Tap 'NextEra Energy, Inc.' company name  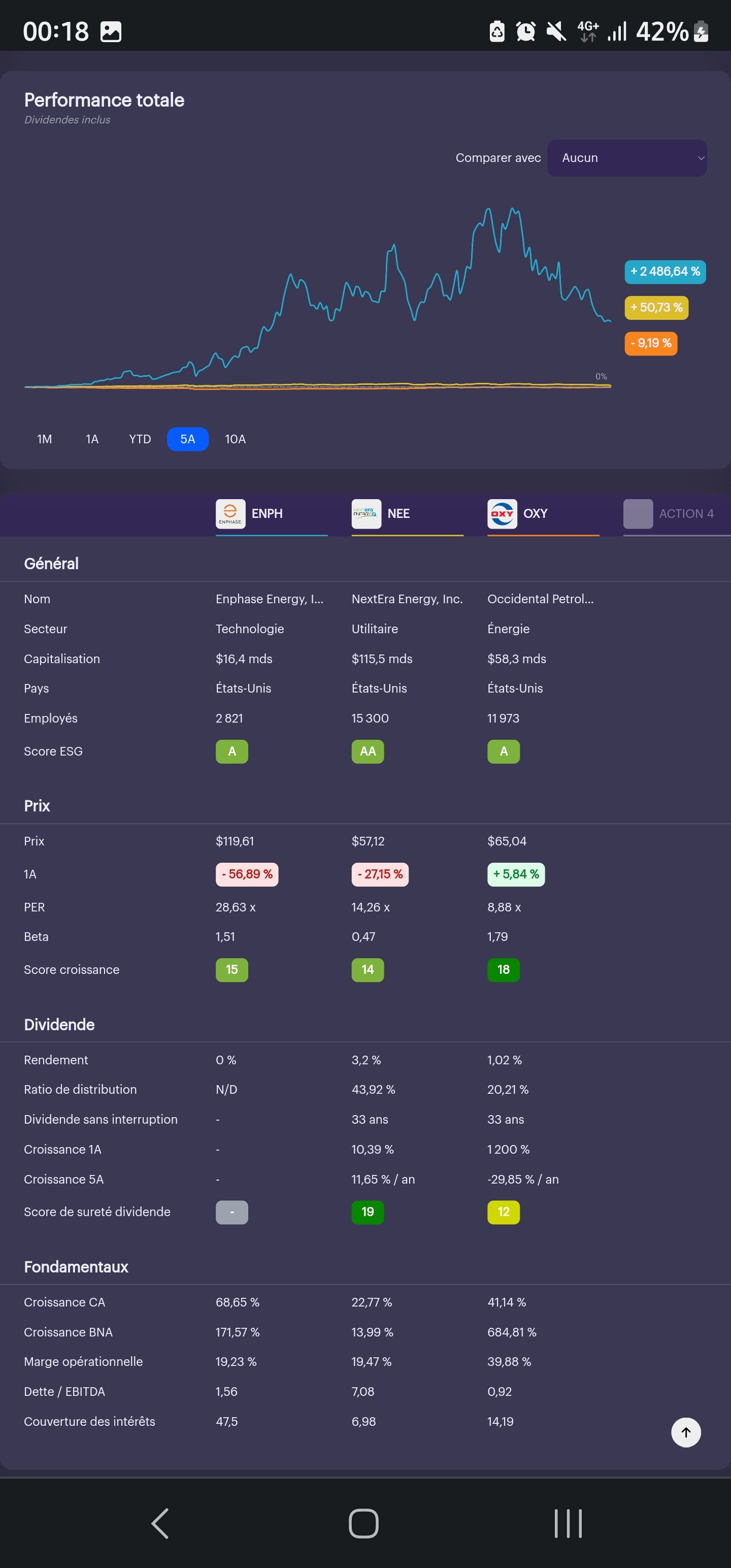[x=407, y=599]
